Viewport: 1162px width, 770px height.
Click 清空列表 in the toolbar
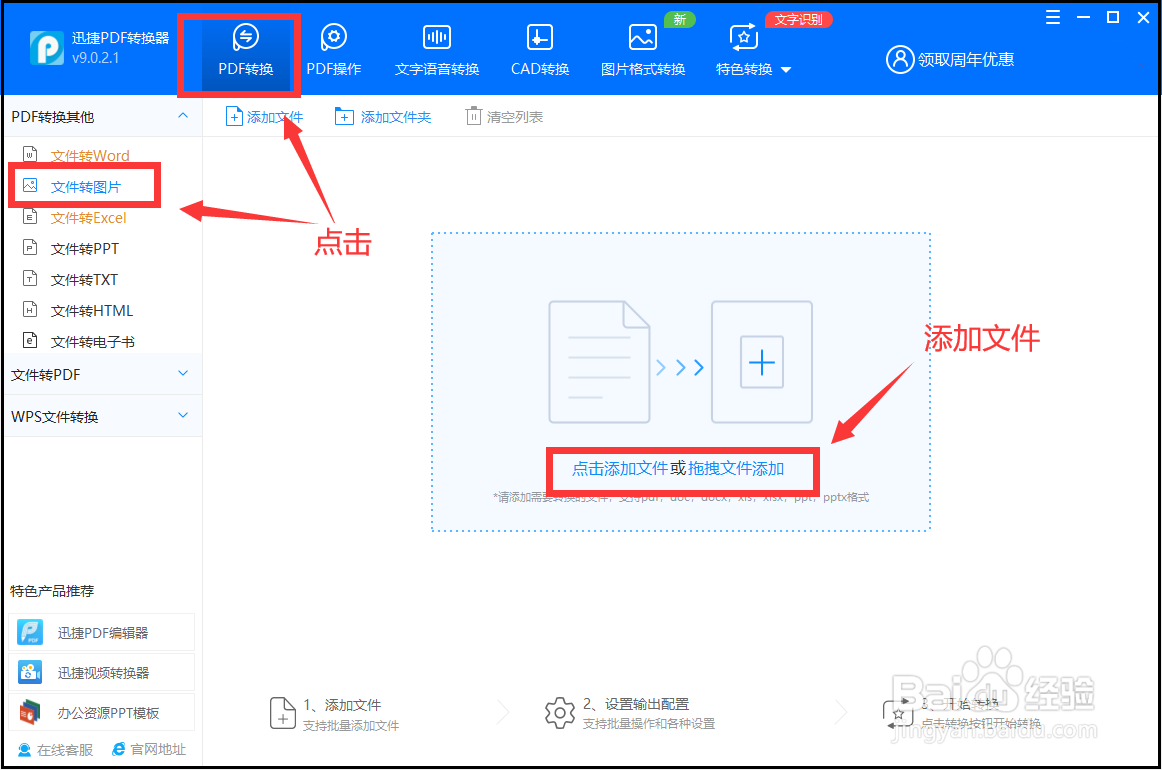tap(504, 116)
